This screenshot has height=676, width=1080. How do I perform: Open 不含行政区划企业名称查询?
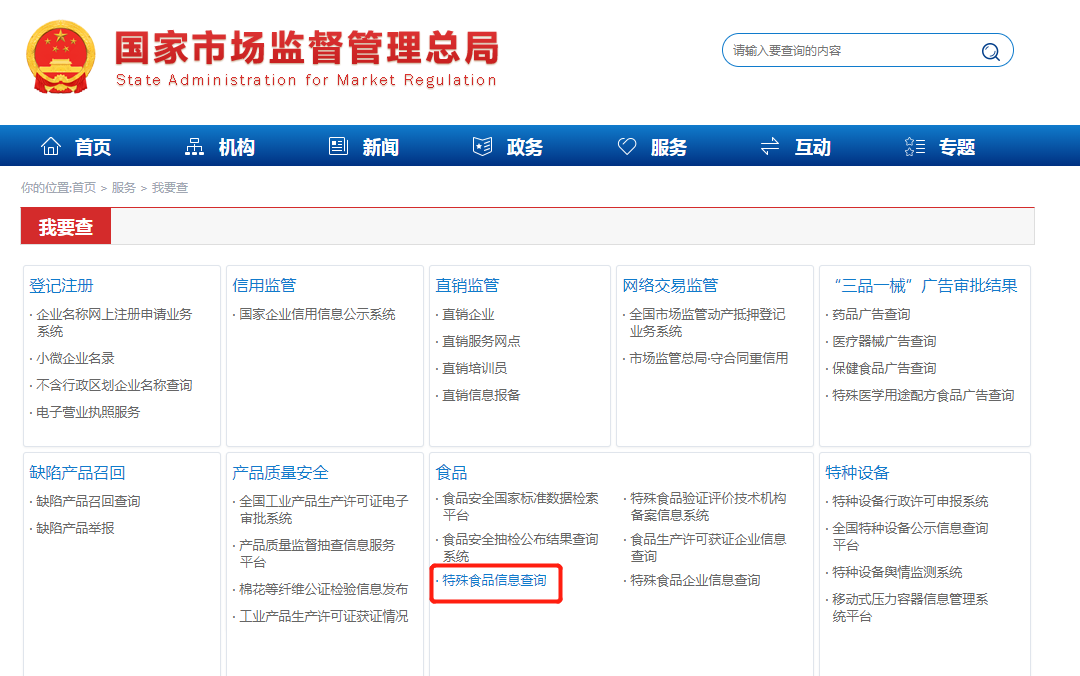pyautogui.click(x=114, y=385)
